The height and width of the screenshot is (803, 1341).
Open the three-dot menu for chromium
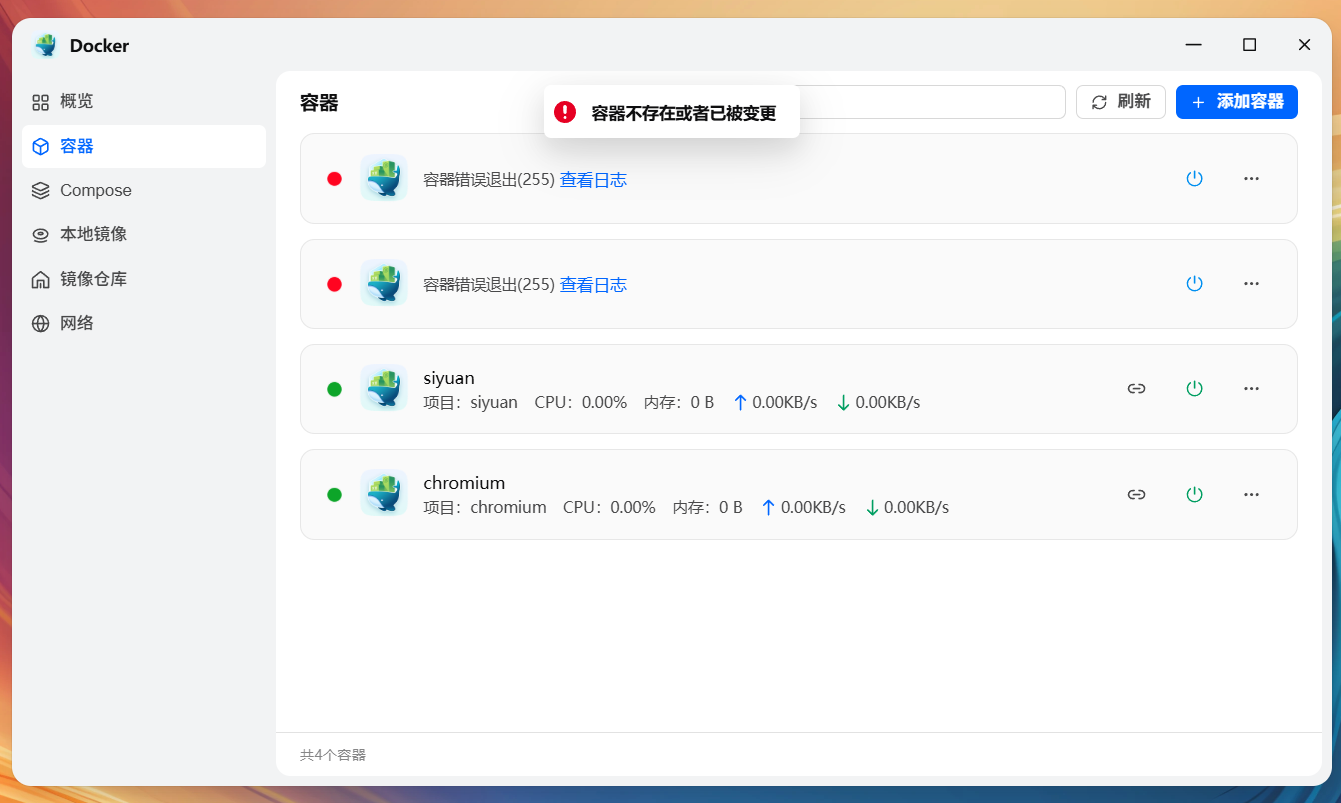tap(1251, 494)
